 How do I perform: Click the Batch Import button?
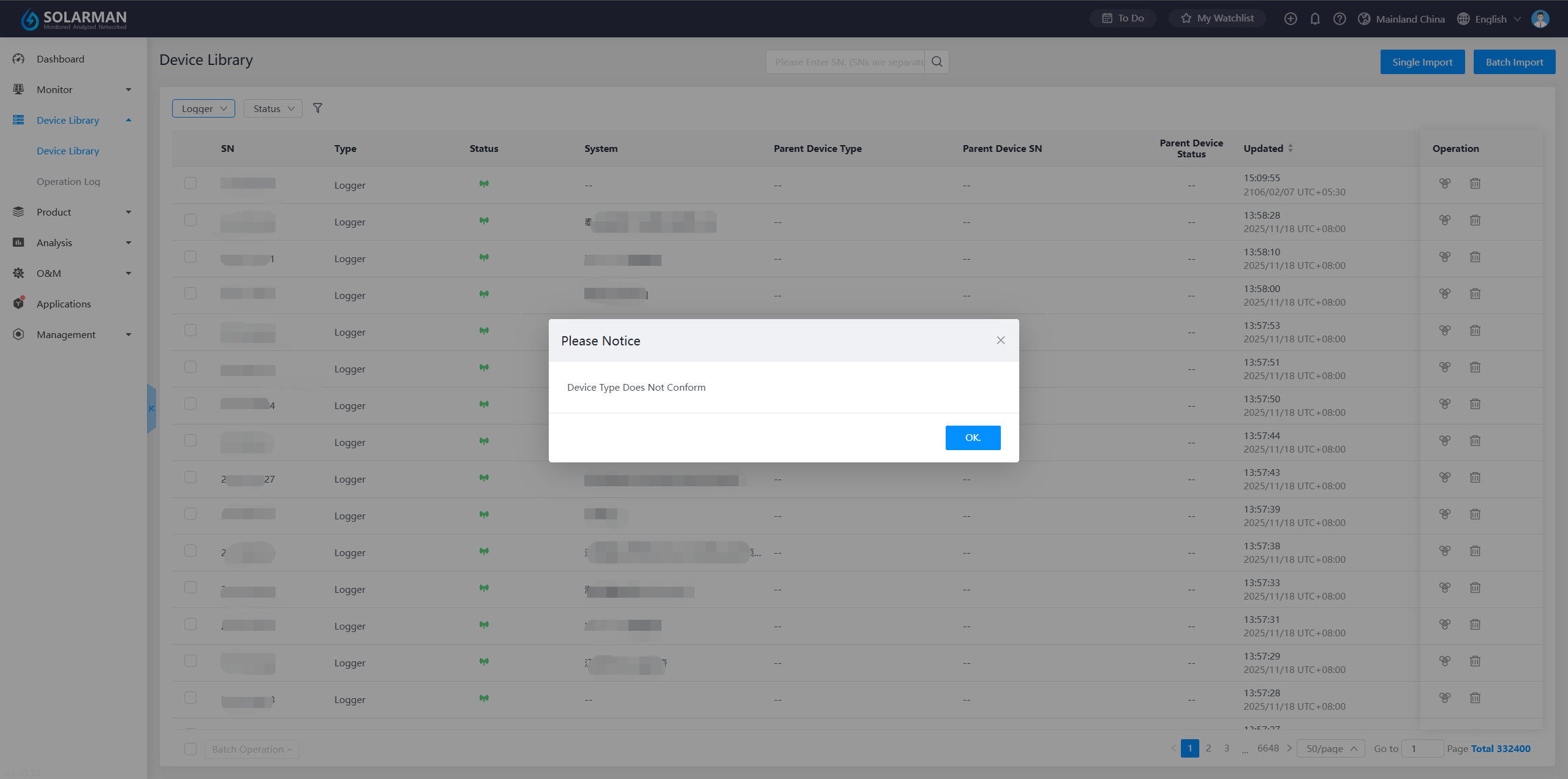(x=1513, y=62)
